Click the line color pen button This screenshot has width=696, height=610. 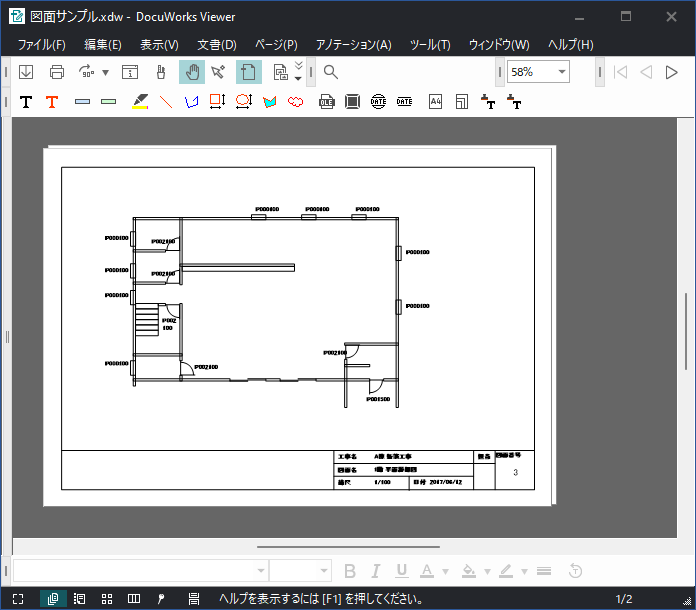[506, 571]
